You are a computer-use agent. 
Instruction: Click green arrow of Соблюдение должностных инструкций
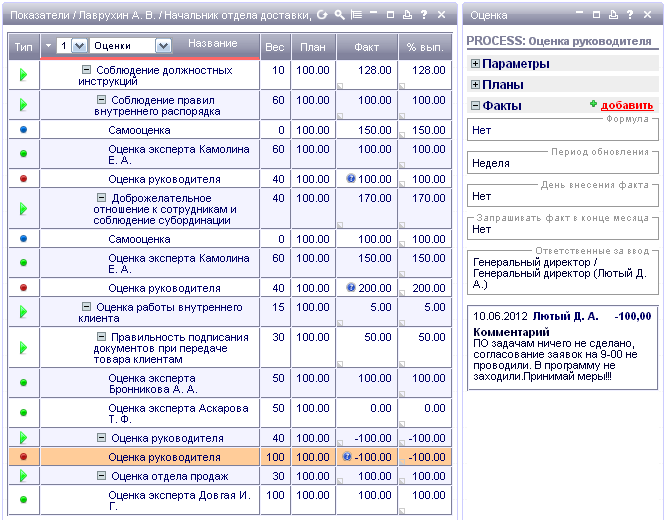click(x=23, y=75)
